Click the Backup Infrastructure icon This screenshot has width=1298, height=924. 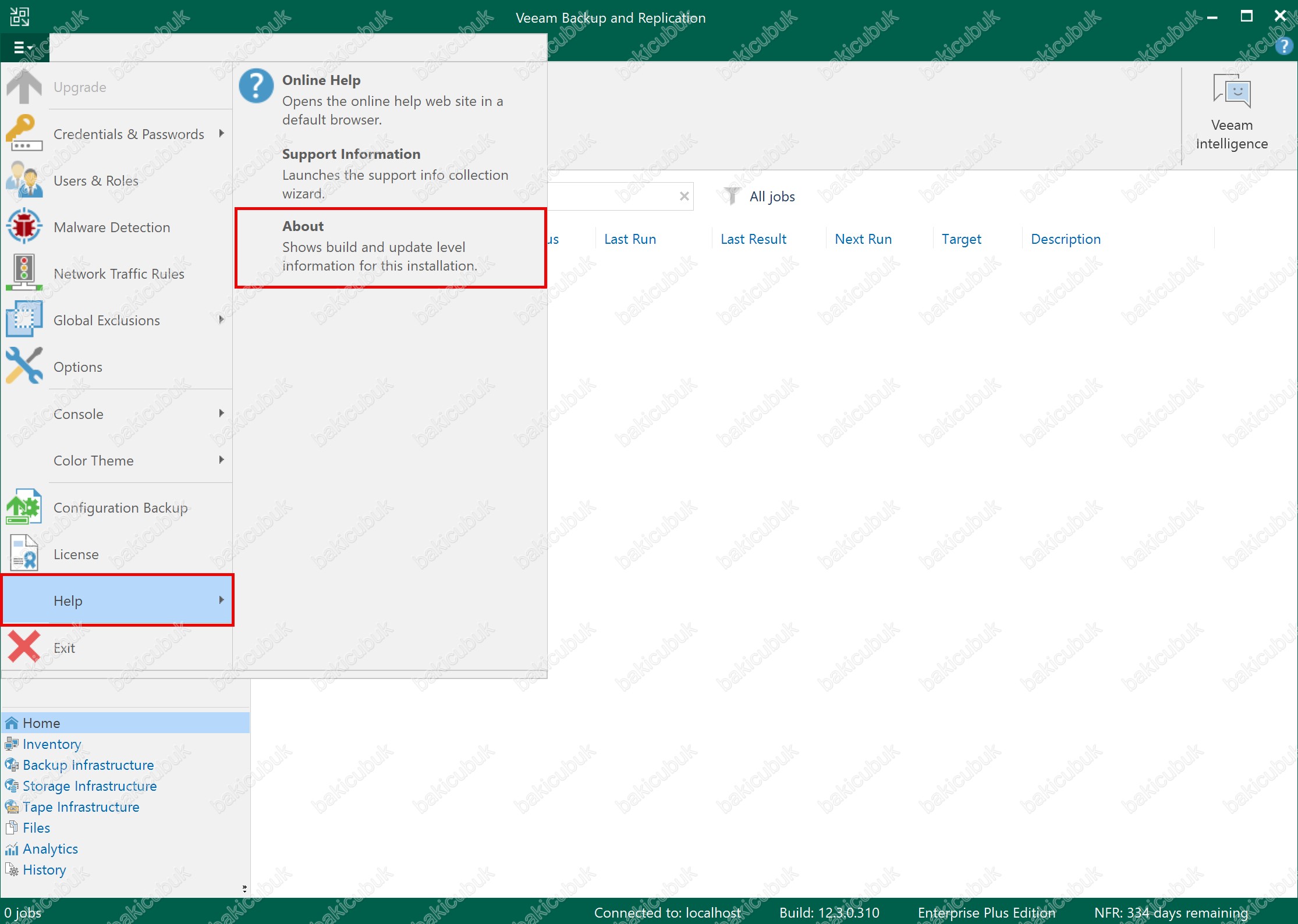coord(12,765)
